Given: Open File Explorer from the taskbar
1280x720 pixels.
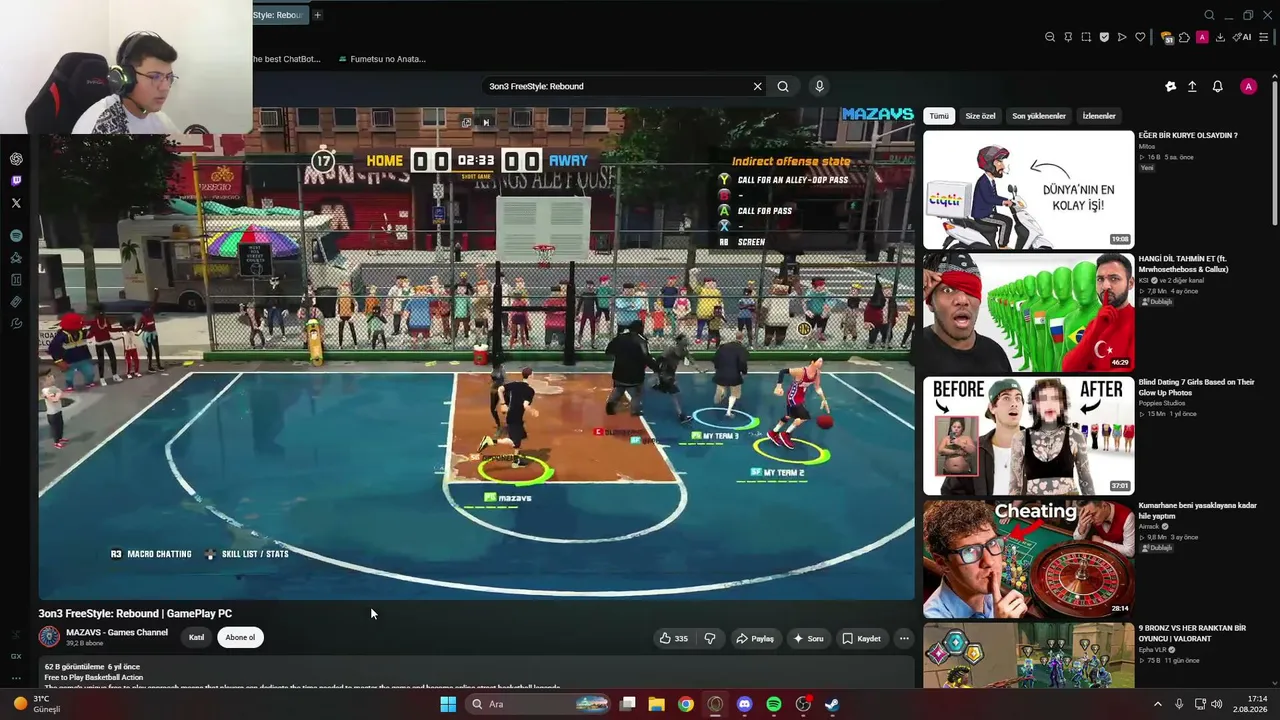Looking at the screenshot, I should pos(656,704).
